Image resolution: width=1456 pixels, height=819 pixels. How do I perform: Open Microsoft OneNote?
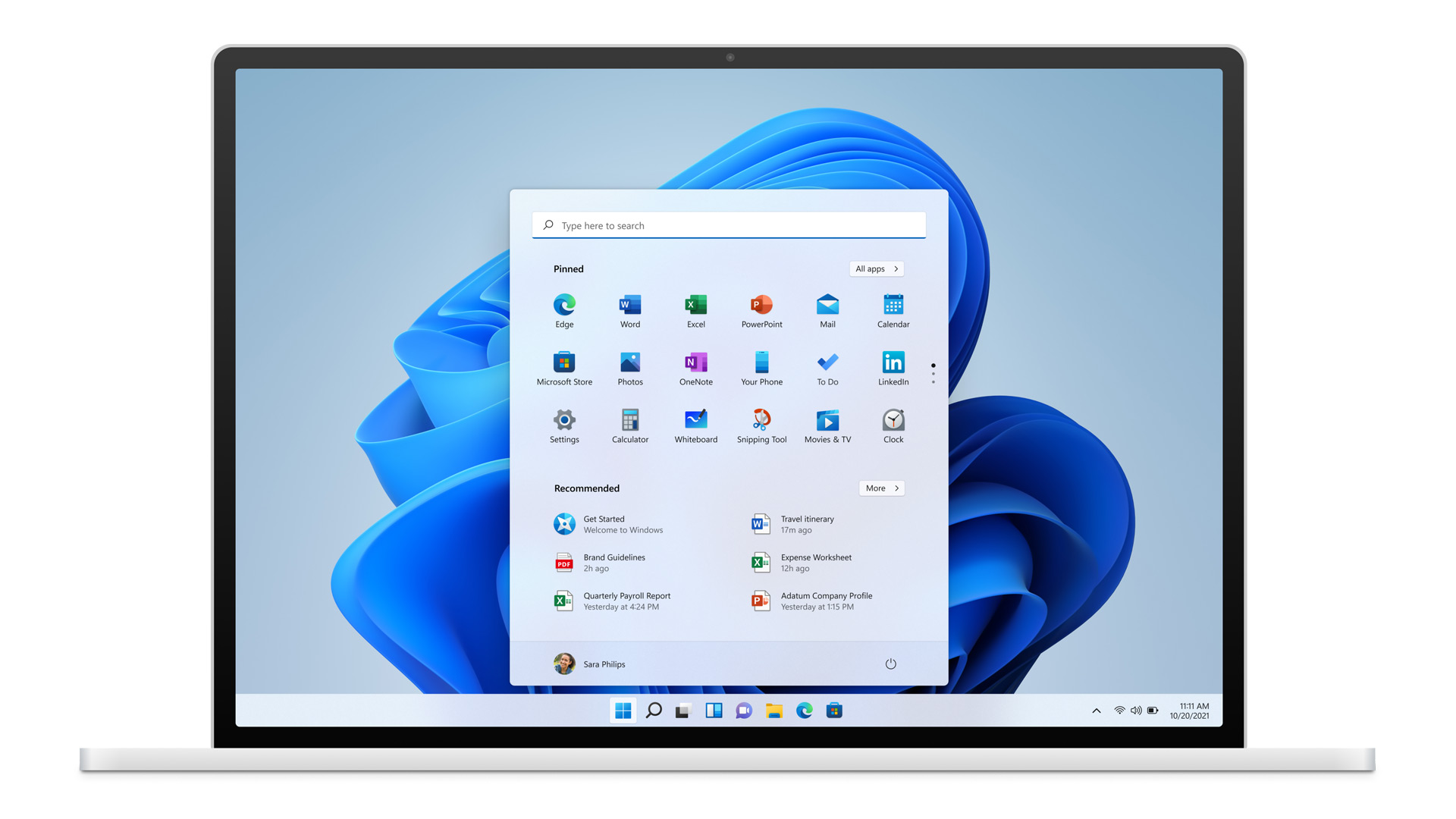(x=695, y=363)
